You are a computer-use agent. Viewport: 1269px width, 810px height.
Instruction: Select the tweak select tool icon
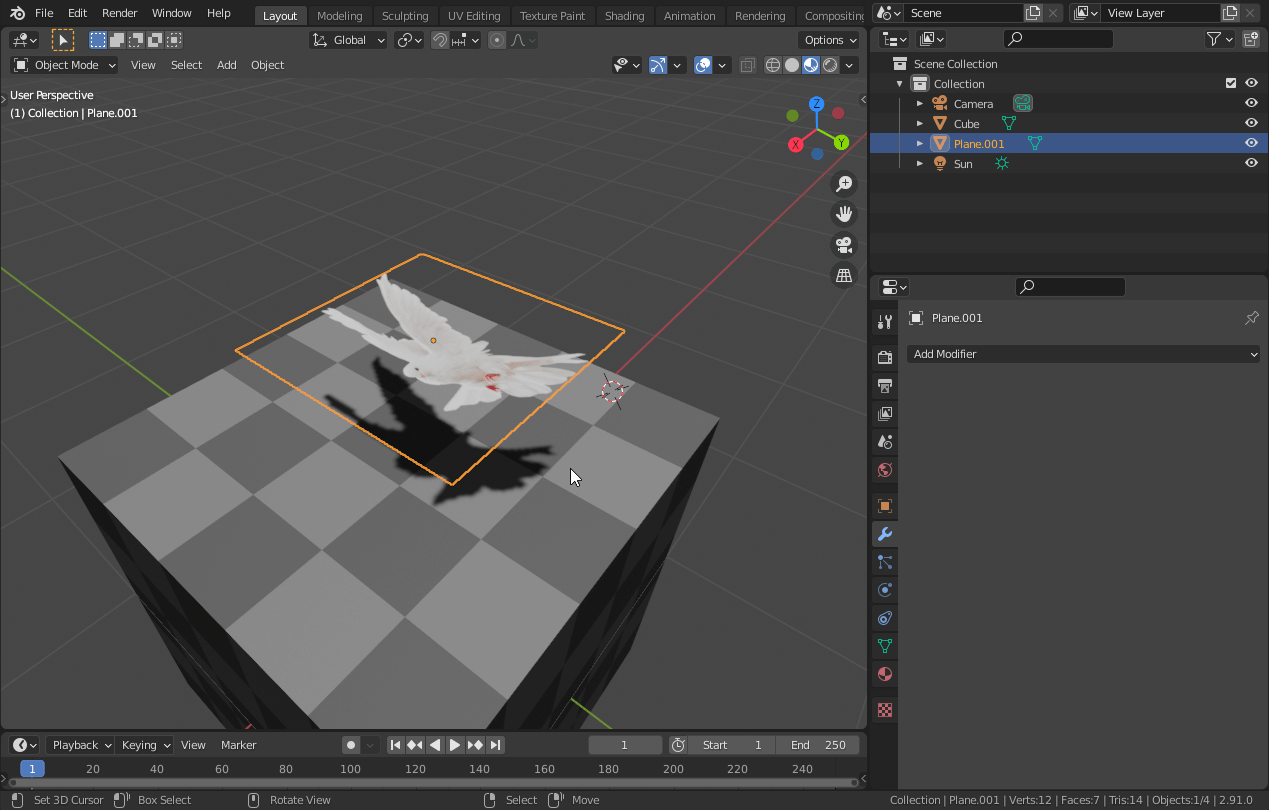(62, 40)
